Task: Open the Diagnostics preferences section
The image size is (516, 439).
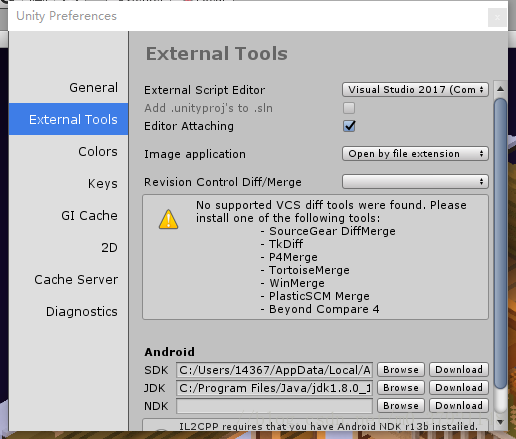Action: 82,312
